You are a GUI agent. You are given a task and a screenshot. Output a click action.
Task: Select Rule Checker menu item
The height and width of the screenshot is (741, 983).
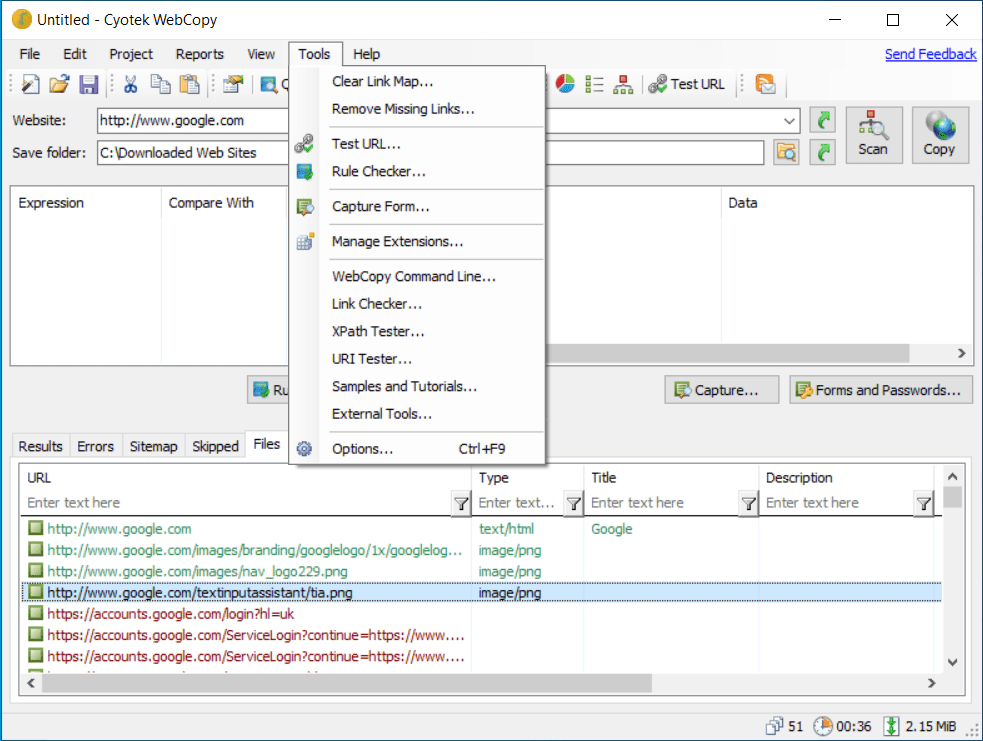417,172
